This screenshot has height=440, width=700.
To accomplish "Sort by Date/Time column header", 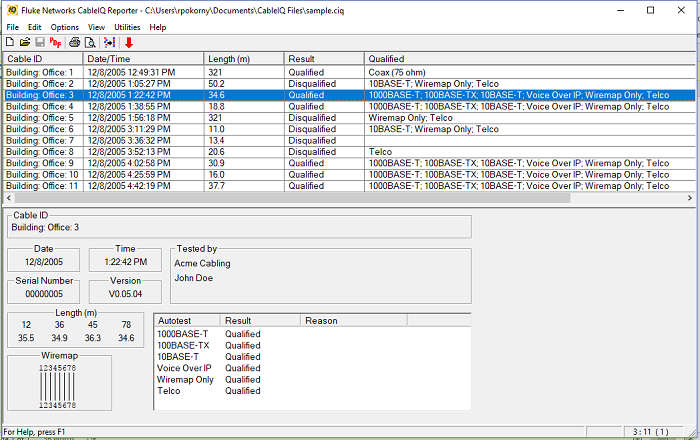I will pos(143,59).
